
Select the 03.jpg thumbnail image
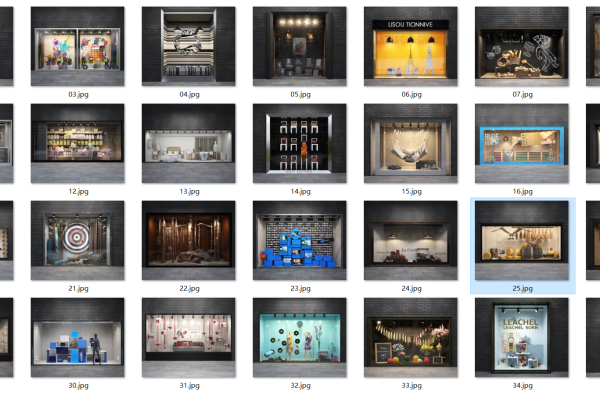(x=78, y=47)
